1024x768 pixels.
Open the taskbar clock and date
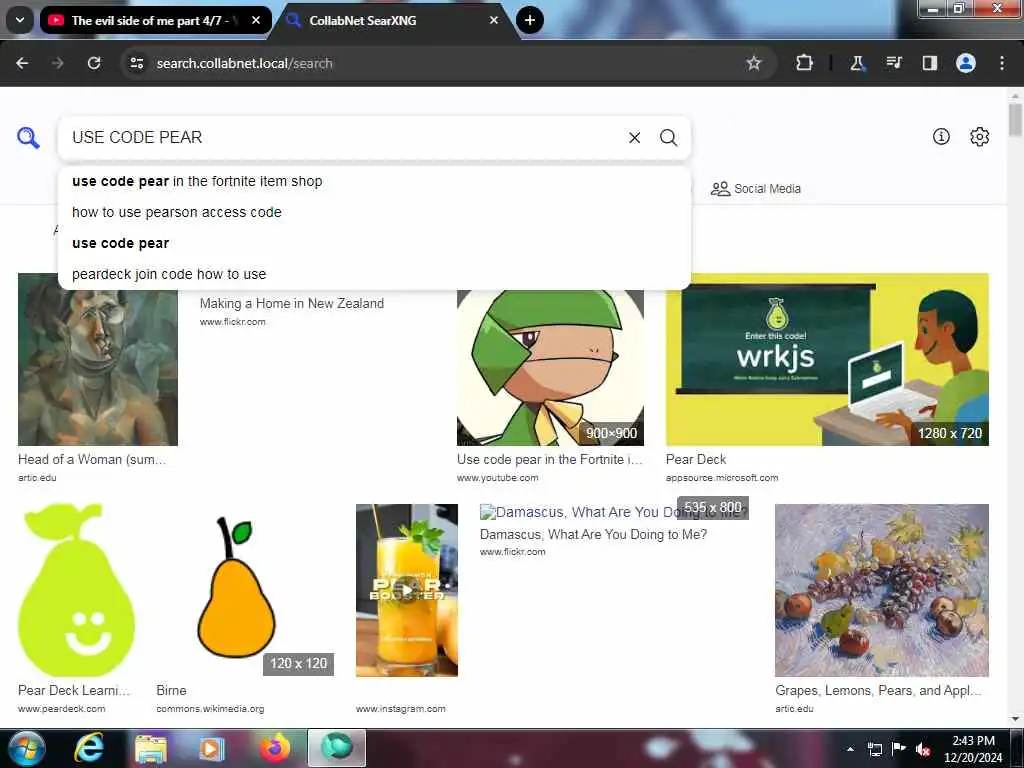973,749
